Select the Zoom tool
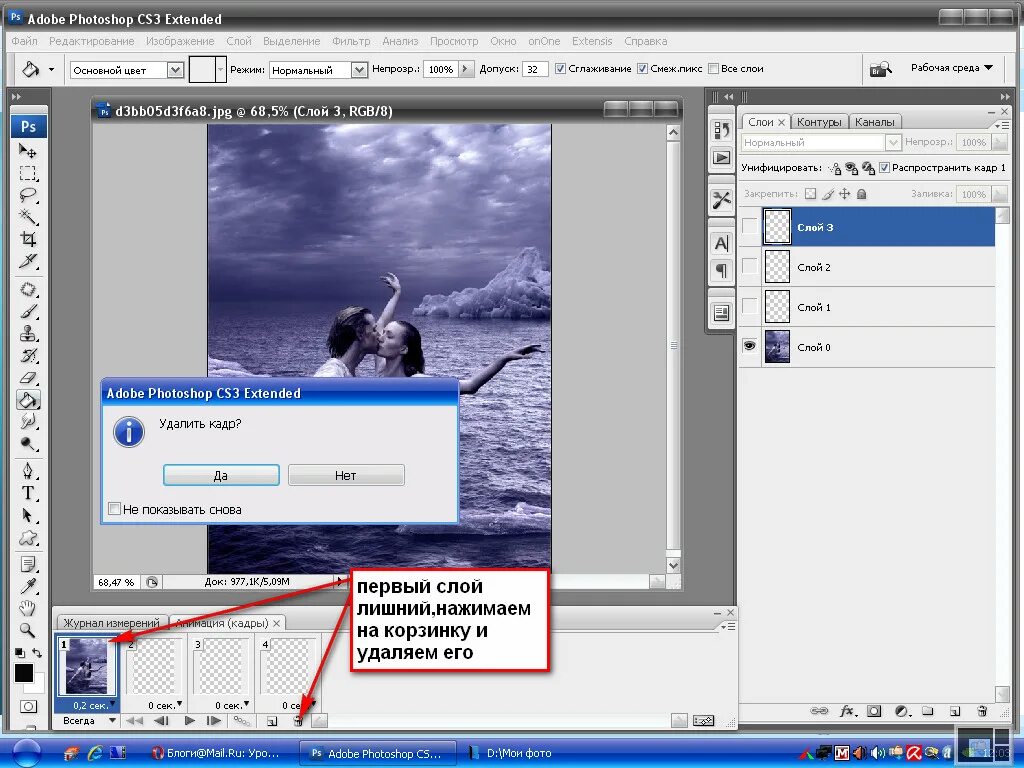Image resolution: width=1024 pixels, height=768 pixels. (x=27, y=630)
